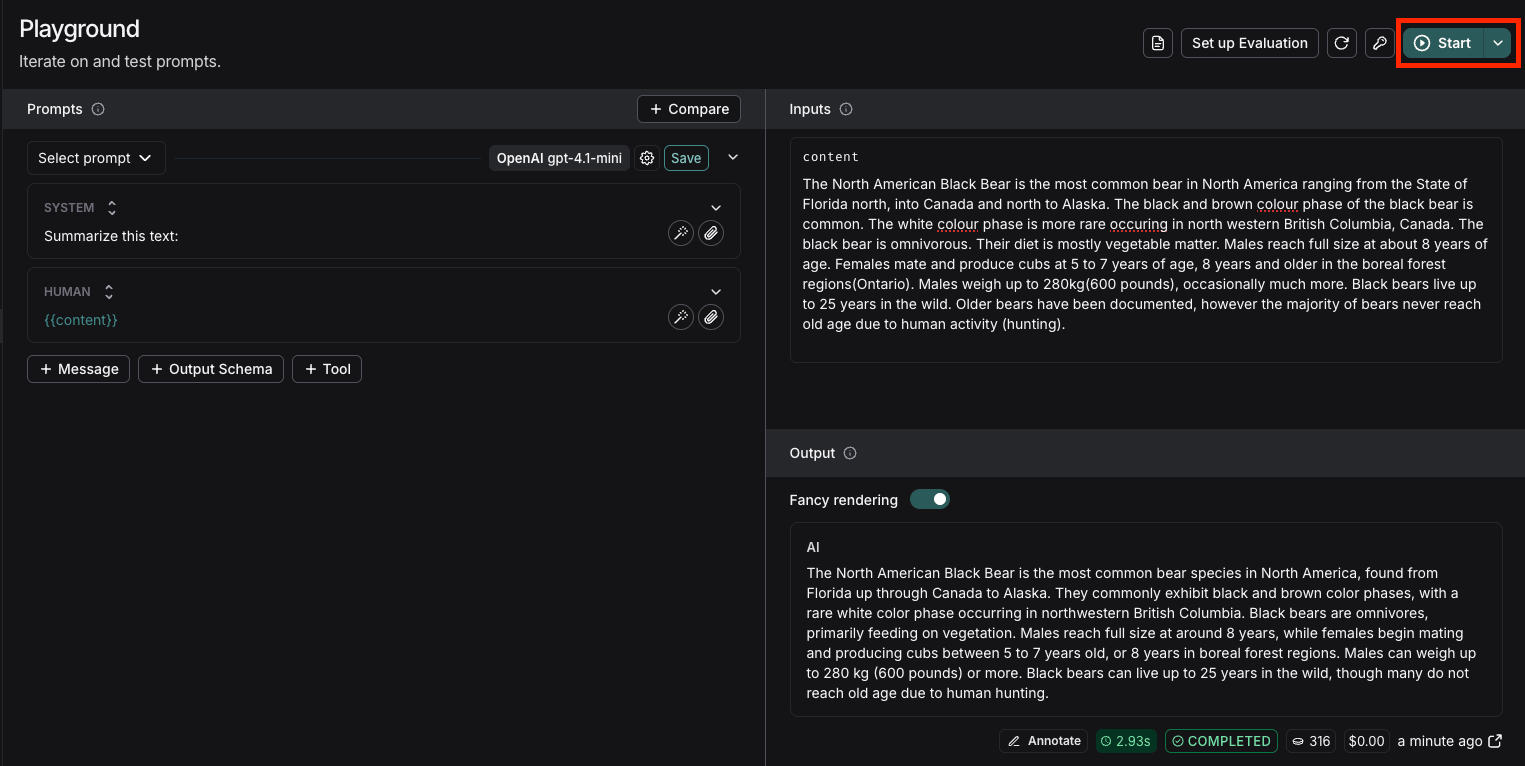Viewport: 1525px width, 766px height.
Task: Open the dropdown arrow beside Start
Action: [1498, 43]
